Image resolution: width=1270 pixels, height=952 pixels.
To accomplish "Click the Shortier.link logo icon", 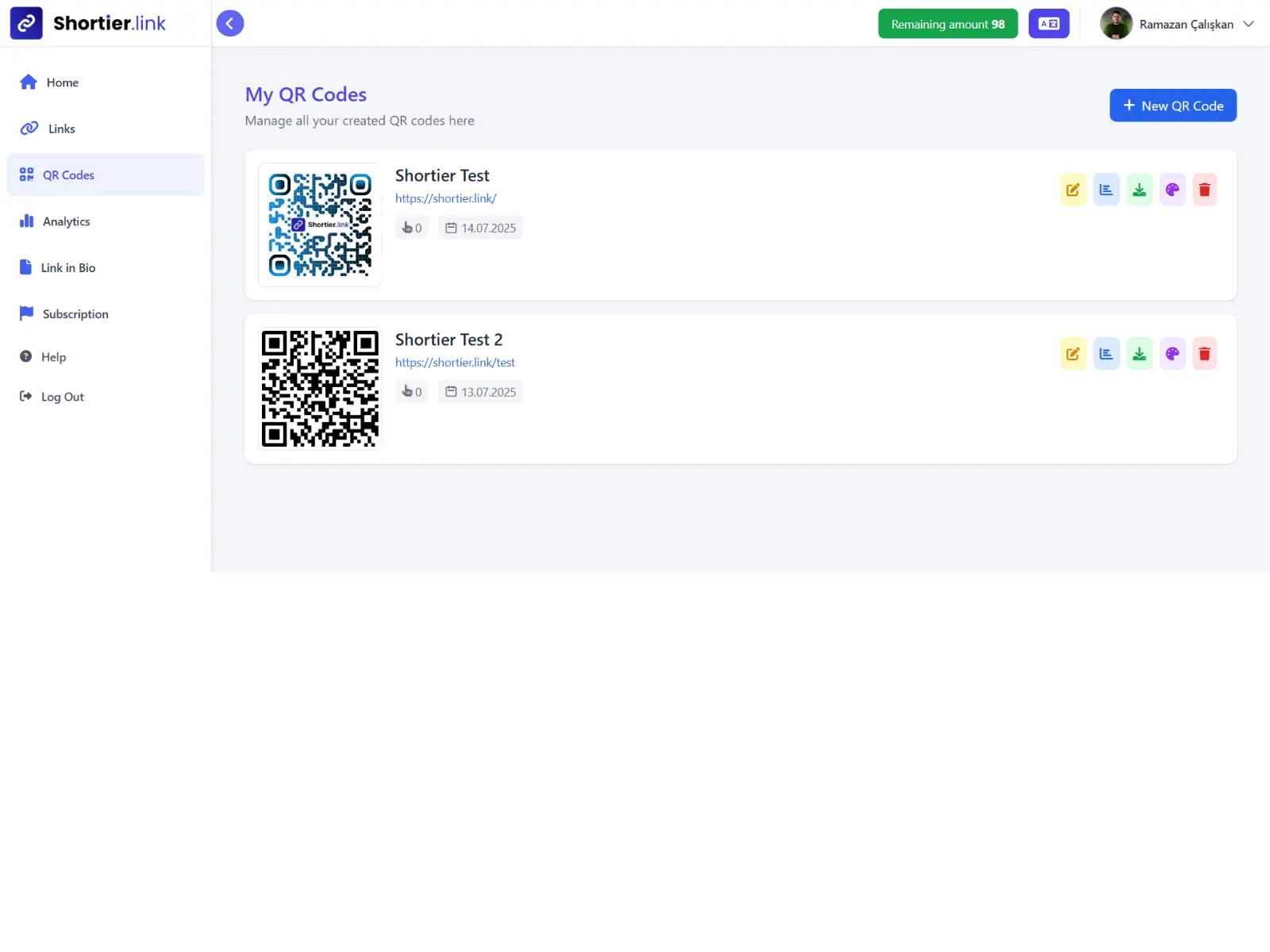I will click(26, 23).
